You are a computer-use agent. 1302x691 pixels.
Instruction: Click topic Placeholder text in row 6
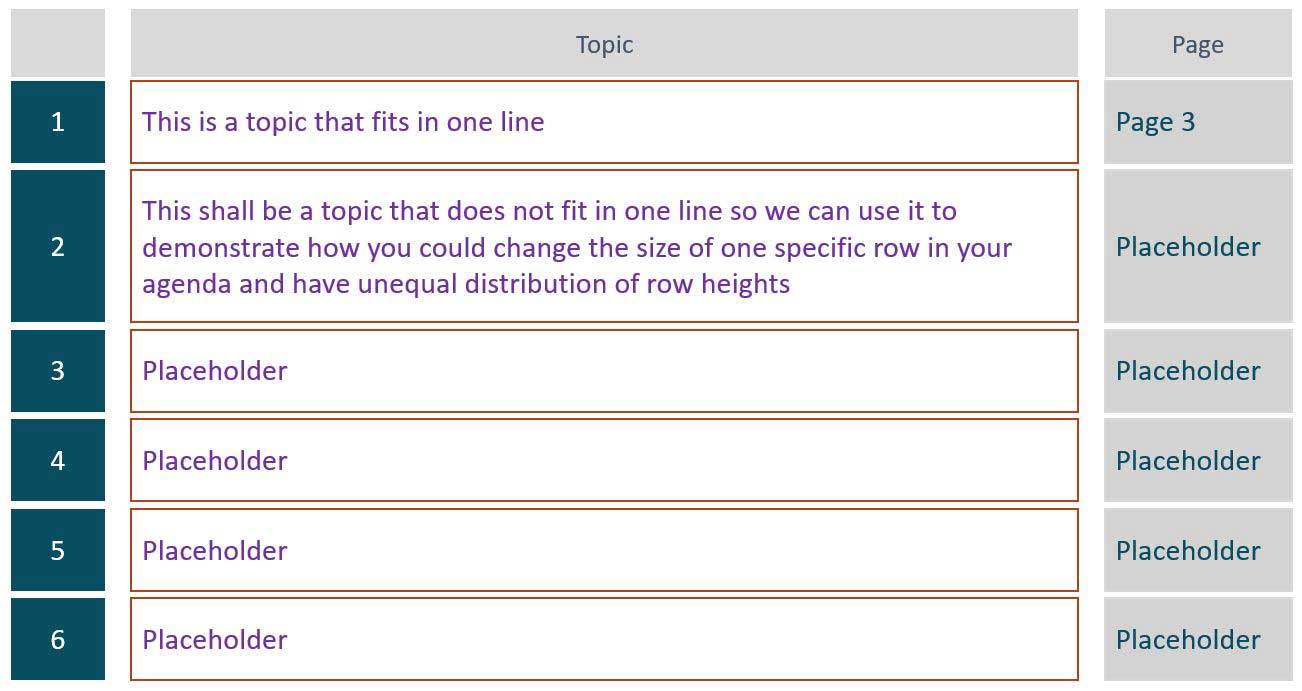215,639
